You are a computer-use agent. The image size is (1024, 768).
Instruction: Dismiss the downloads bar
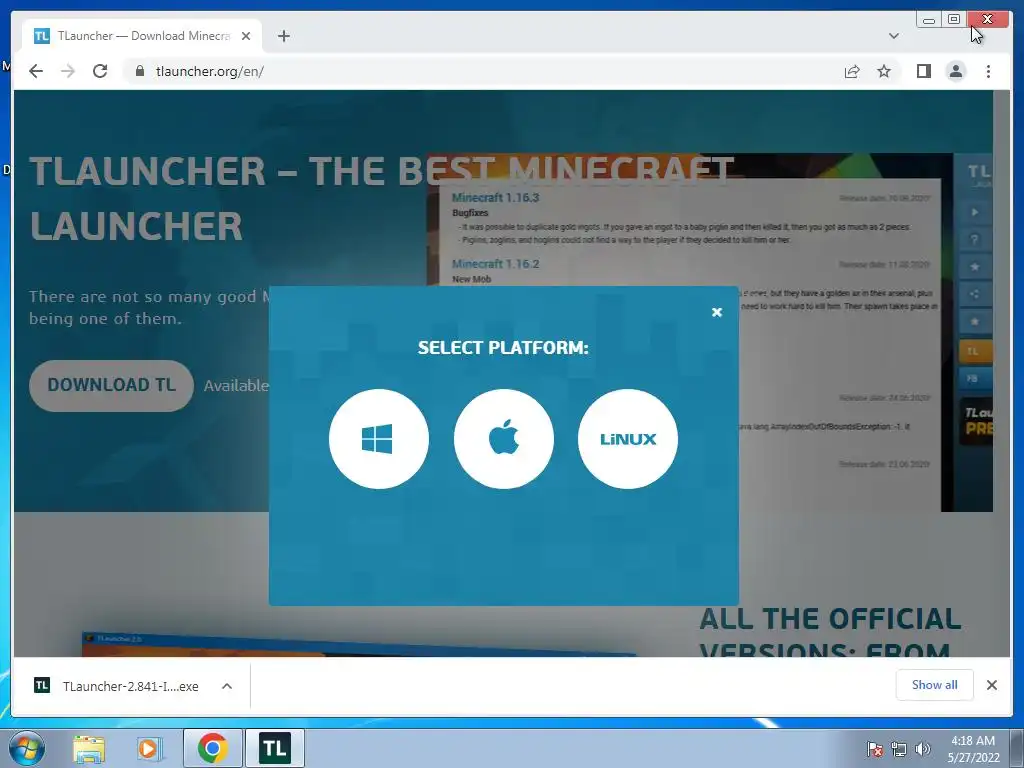pyautogui.click(x=991, y=684)
